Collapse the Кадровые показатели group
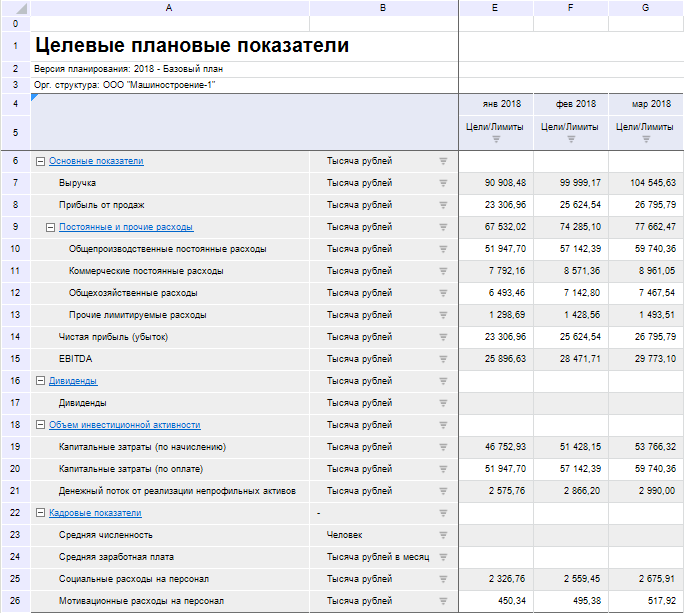The image size is (684, 613). pos(40,513)
